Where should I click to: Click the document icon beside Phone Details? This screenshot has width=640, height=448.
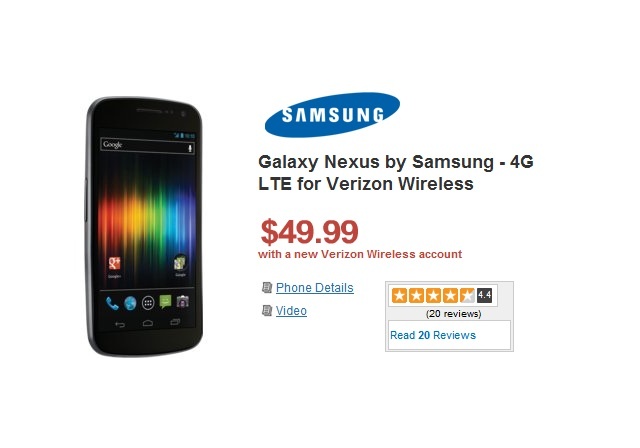267,288
